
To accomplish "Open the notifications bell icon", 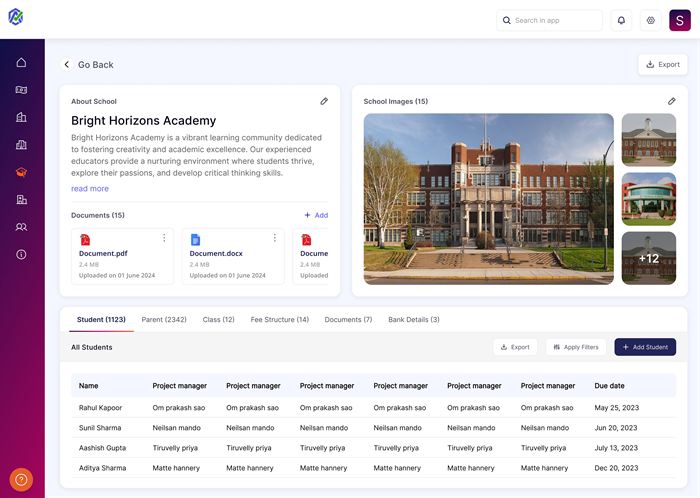I will point(621,20).
